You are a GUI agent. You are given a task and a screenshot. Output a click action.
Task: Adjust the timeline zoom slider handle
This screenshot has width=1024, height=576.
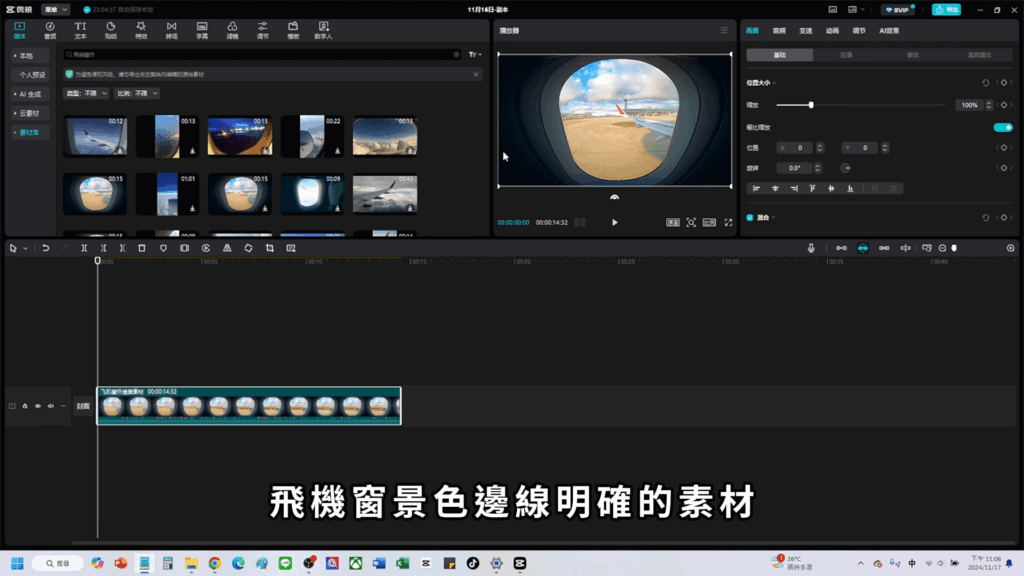pyautogui.click(x=954, y=248)
